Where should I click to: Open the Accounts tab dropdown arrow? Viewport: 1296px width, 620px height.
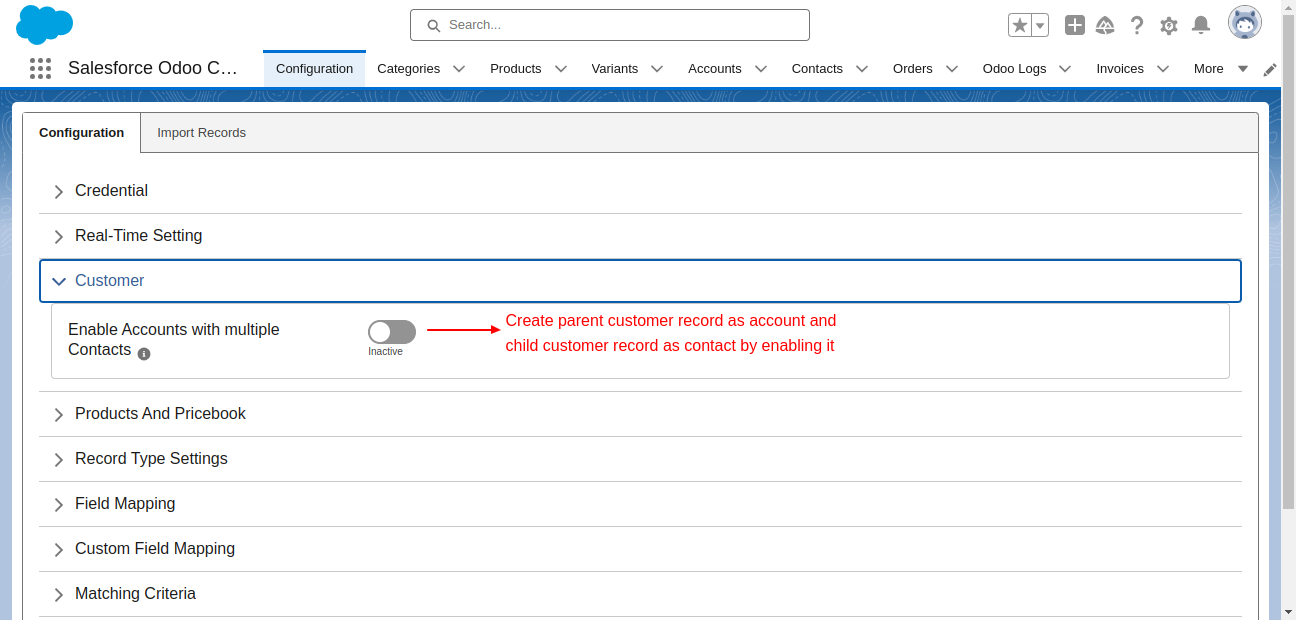pos(761,68)
